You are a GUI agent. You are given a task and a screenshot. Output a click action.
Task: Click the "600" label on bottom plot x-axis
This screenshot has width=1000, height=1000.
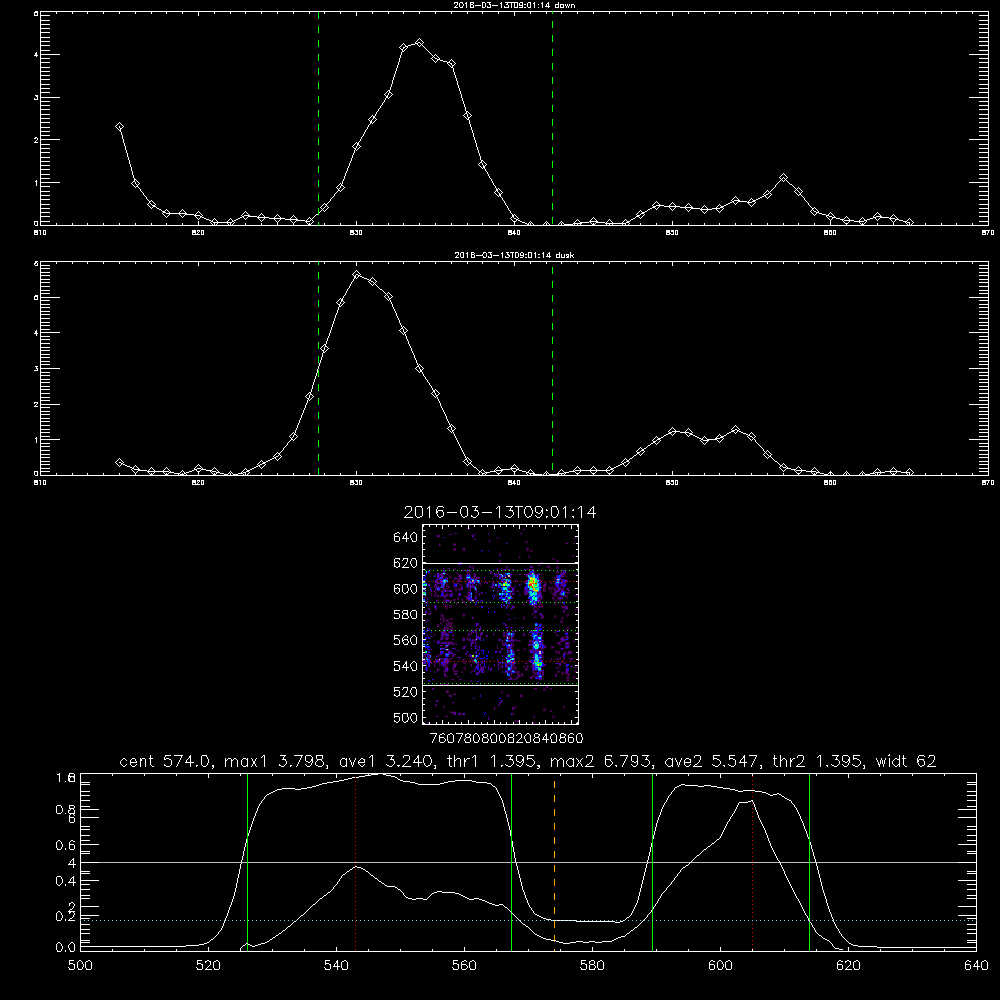click(720, 965)
